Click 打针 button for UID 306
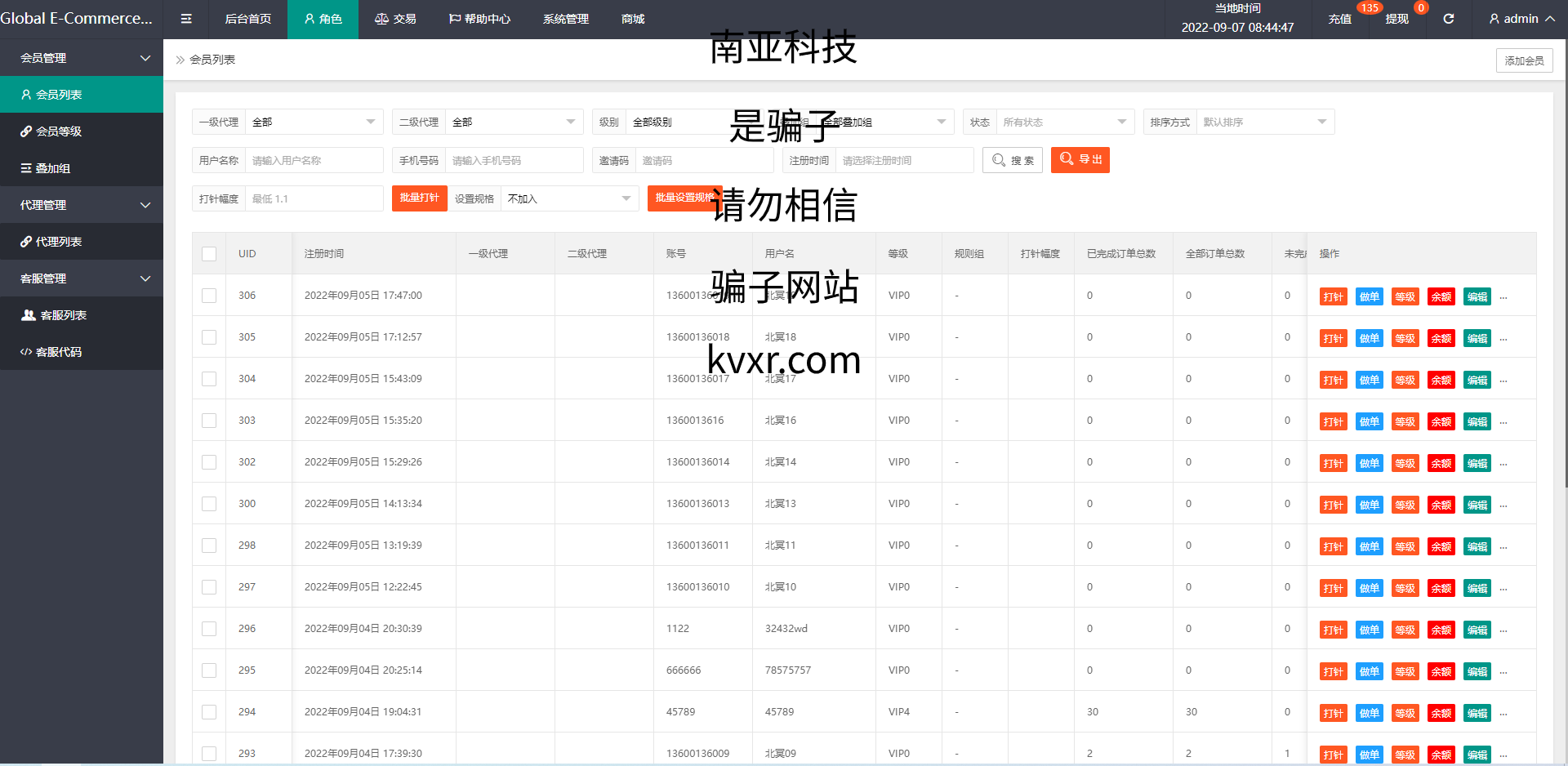Screen dimensions: 1568x766 click(x=1333, y=297)
